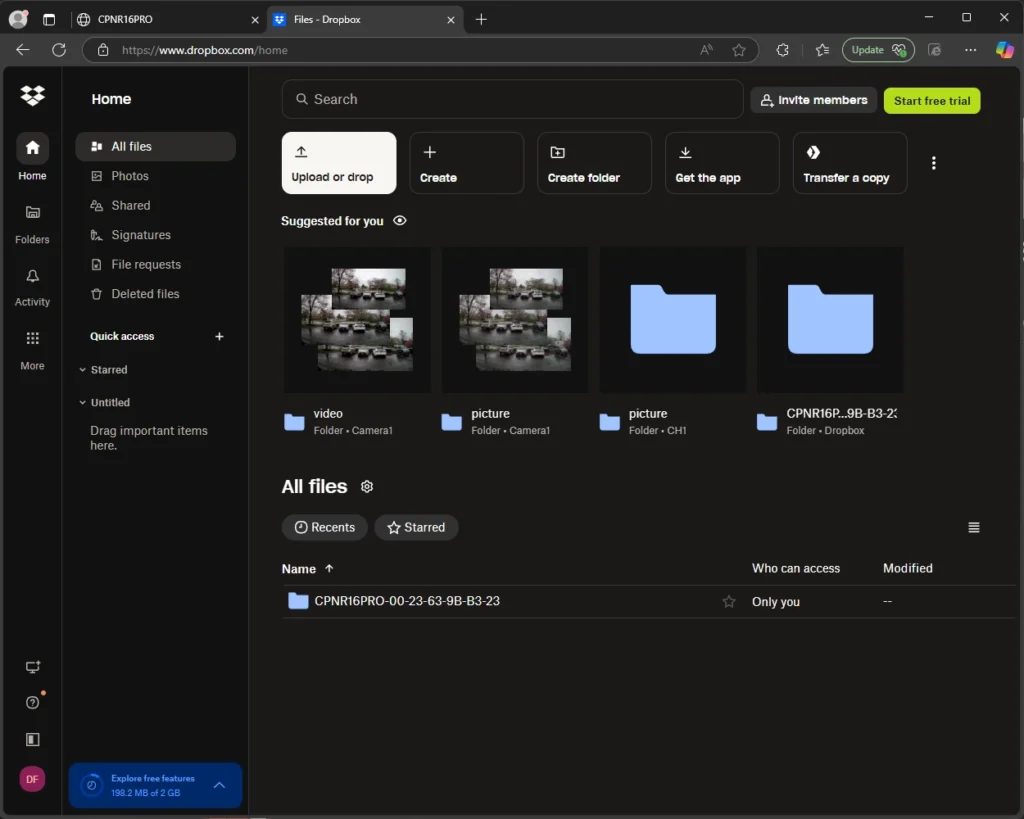Open All files settings gear
Viewport: 1024px width, 819px height.
tap(367, 487)
